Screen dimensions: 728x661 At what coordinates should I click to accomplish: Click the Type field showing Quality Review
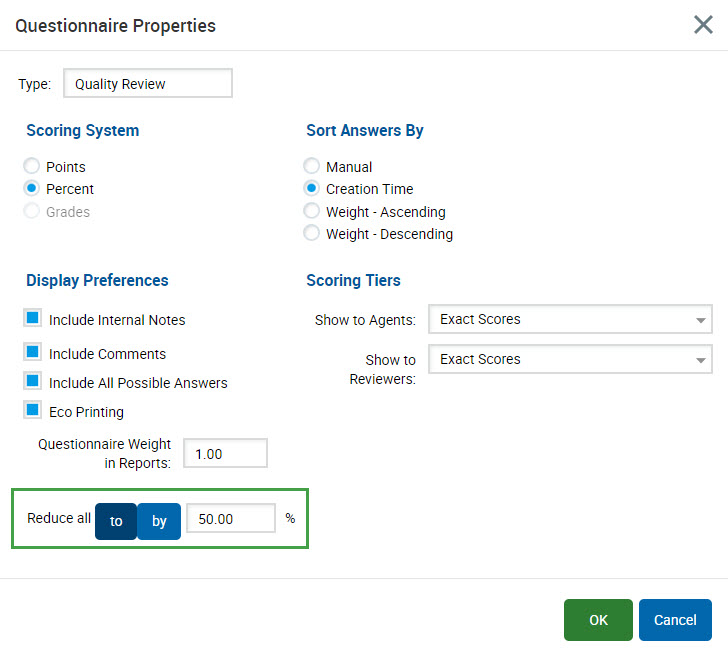147,84
